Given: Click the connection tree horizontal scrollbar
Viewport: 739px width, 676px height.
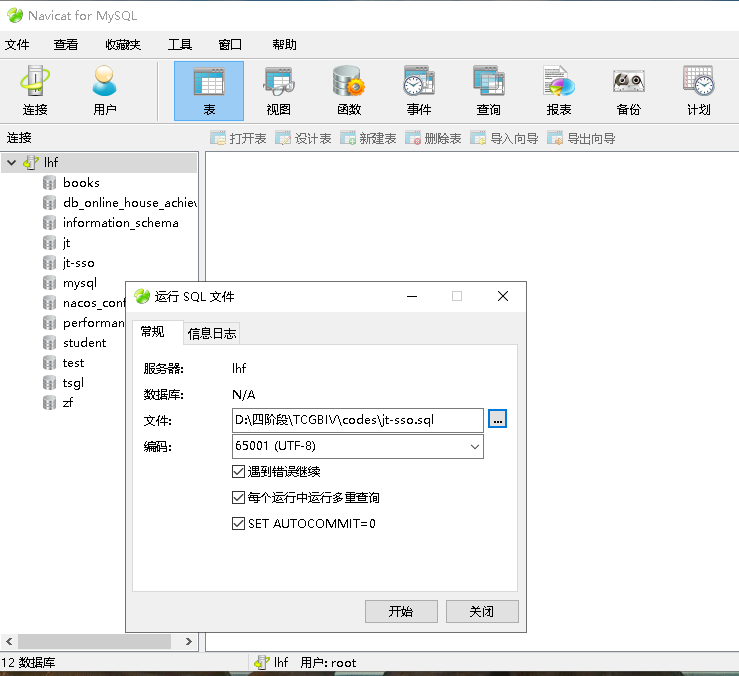Looking at the screenshot, I should point(94,642).
